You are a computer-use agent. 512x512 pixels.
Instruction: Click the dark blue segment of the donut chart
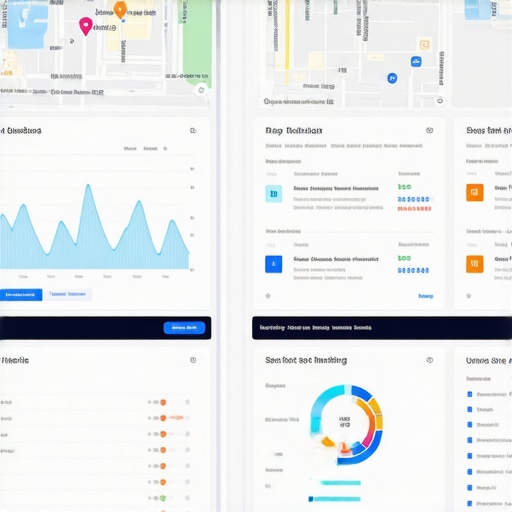[372, 451]
